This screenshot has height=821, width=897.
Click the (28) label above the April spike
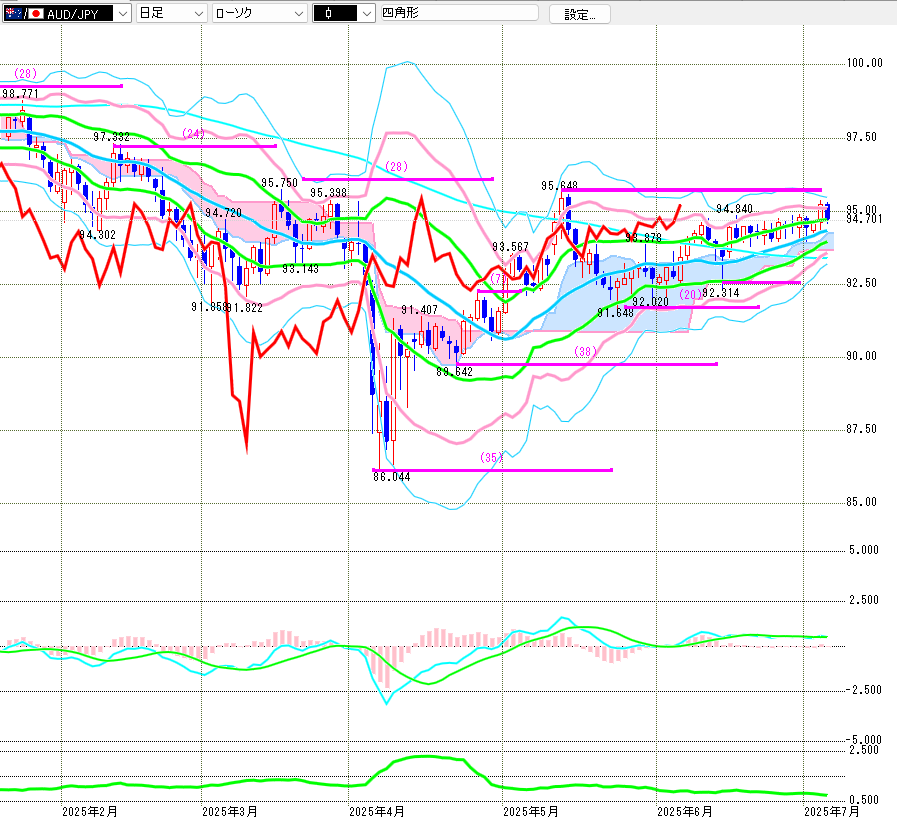click(x=396, y=166)
